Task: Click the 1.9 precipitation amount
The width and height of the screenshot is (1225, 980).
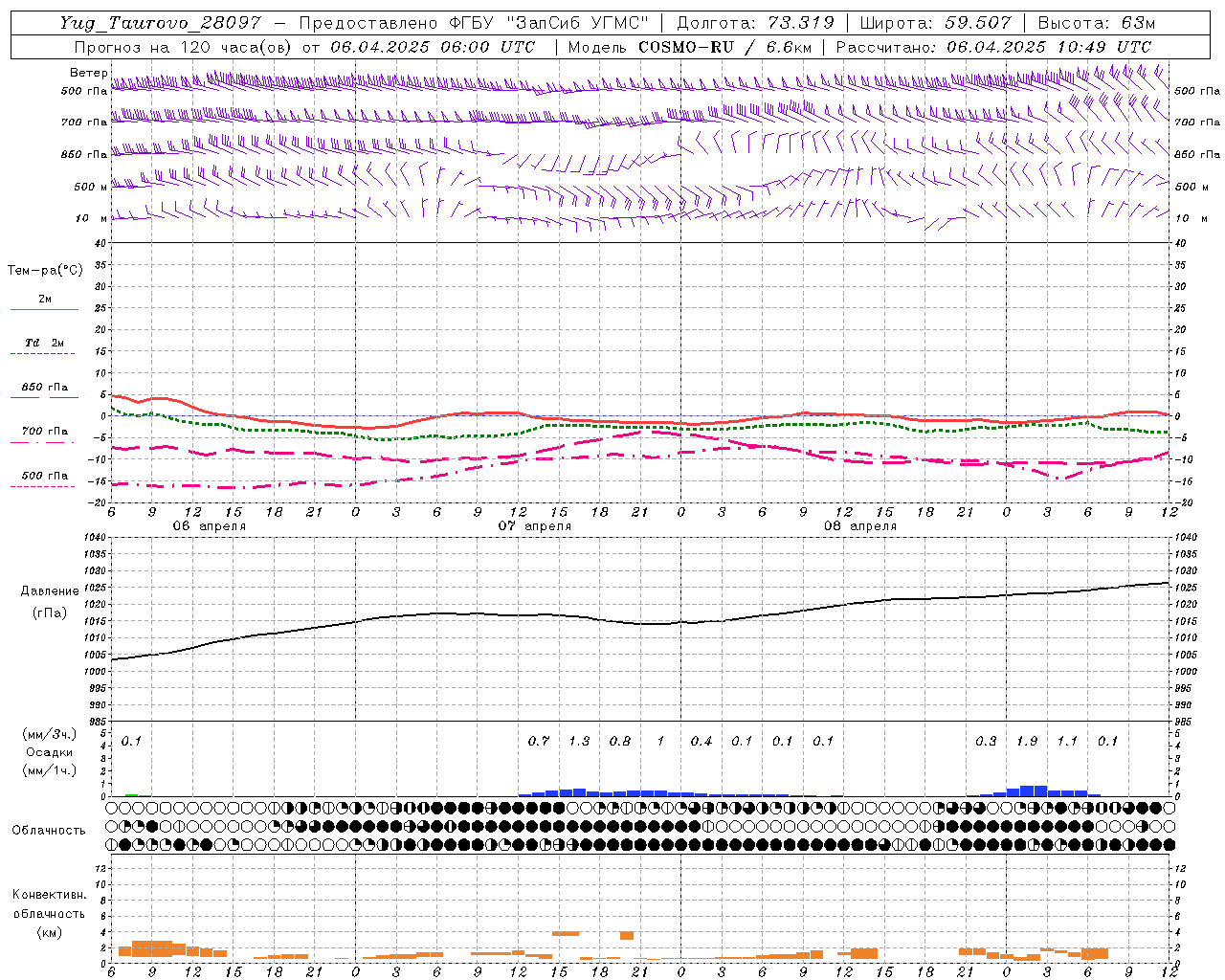Action: click(x=1027, y=741)
